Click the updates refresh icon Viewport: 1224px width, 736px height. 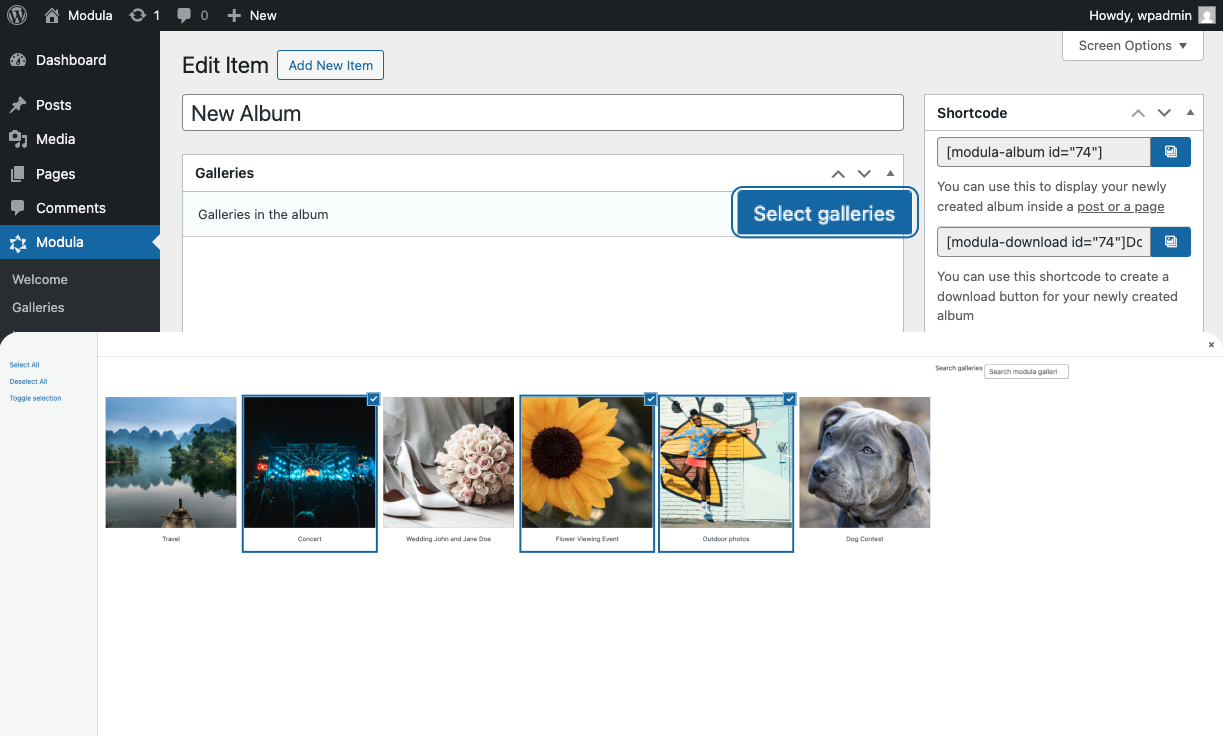138,15
